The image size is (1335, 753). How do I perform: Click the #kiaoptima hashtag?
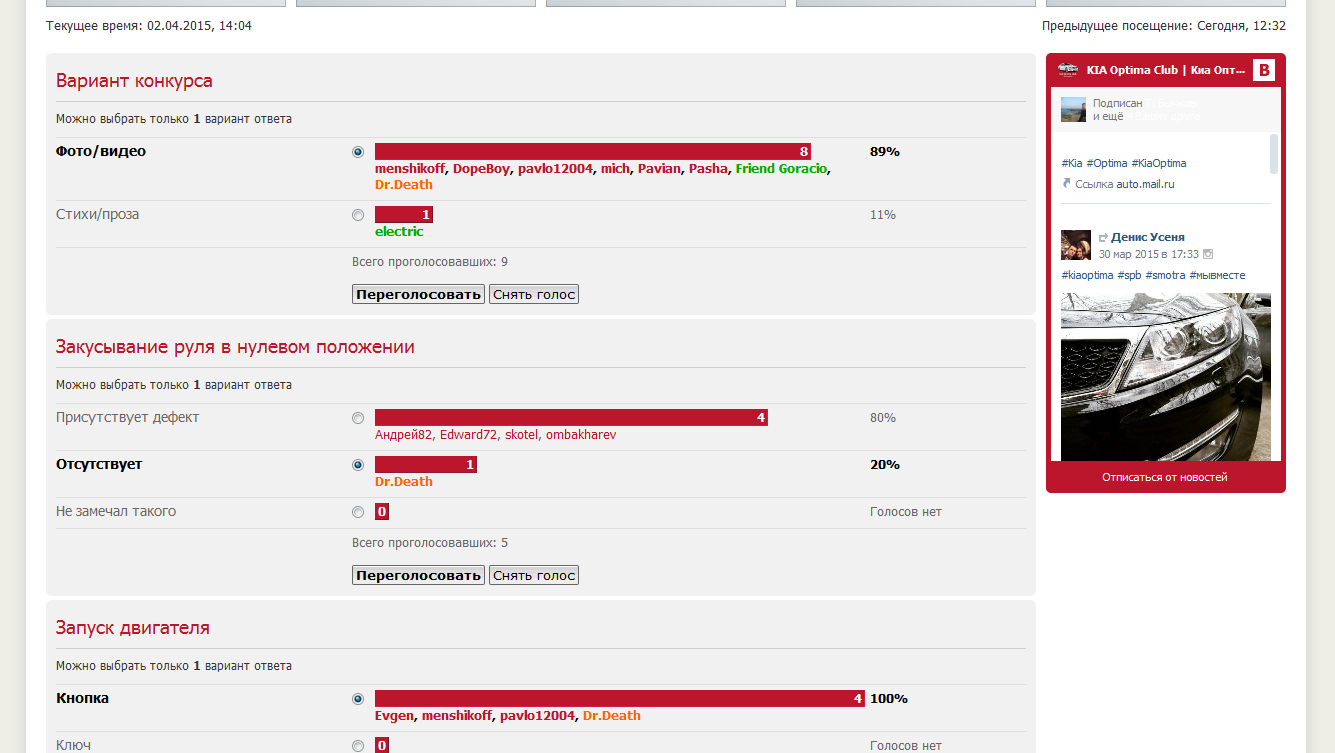pyautogui.click(x=1087, y=275)
